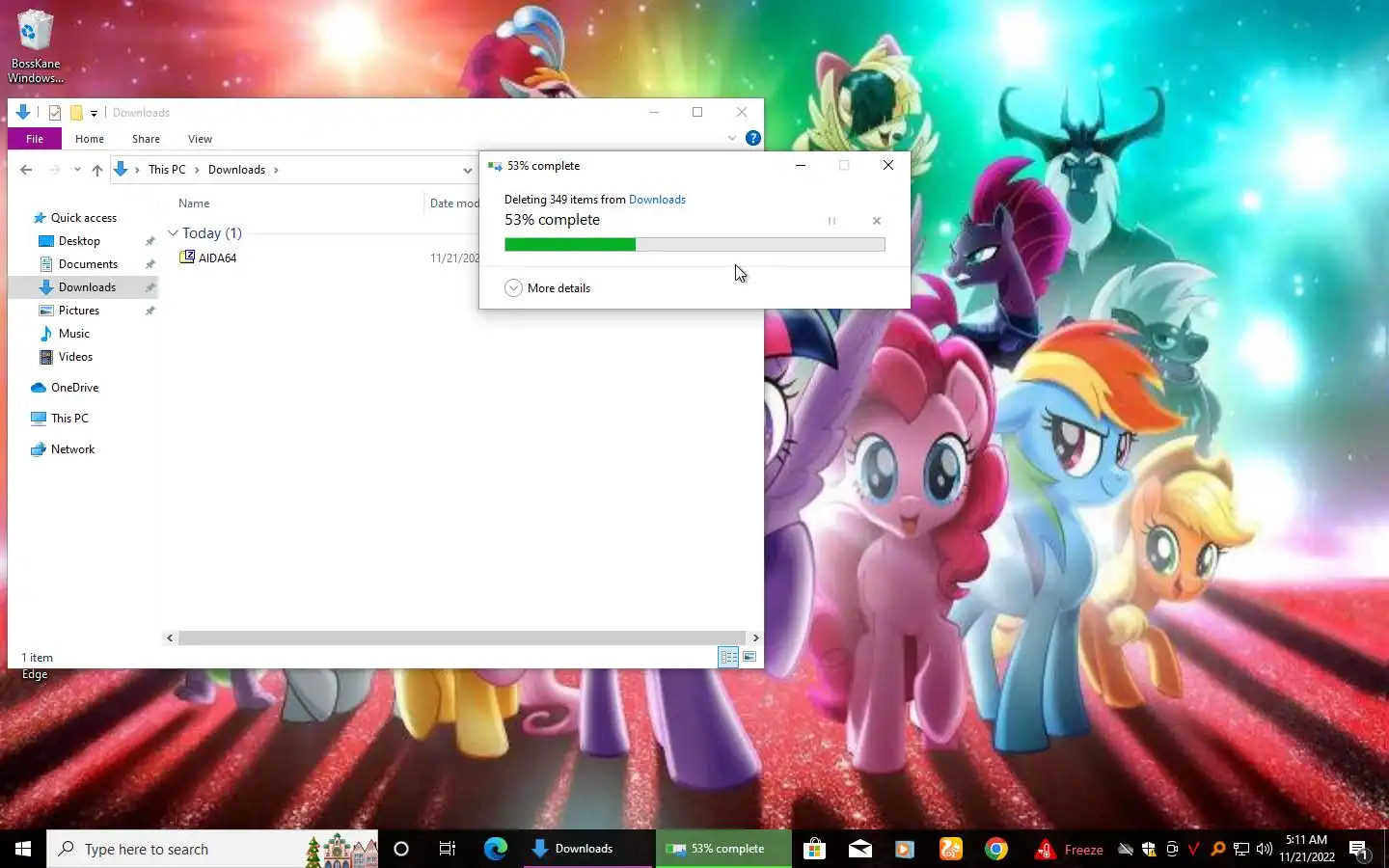This screenshot has height=868, width=1389.
Task: Expand the ribbon with the chevron
Action: coord(732,139)
